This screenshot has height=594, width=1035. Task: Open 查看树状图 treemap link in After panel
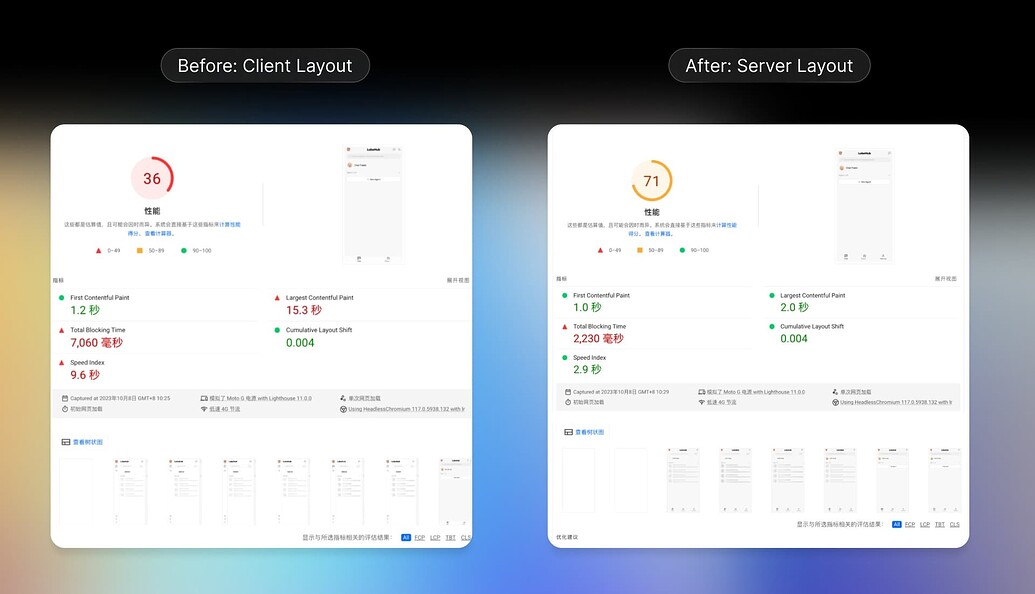[589, 432]
